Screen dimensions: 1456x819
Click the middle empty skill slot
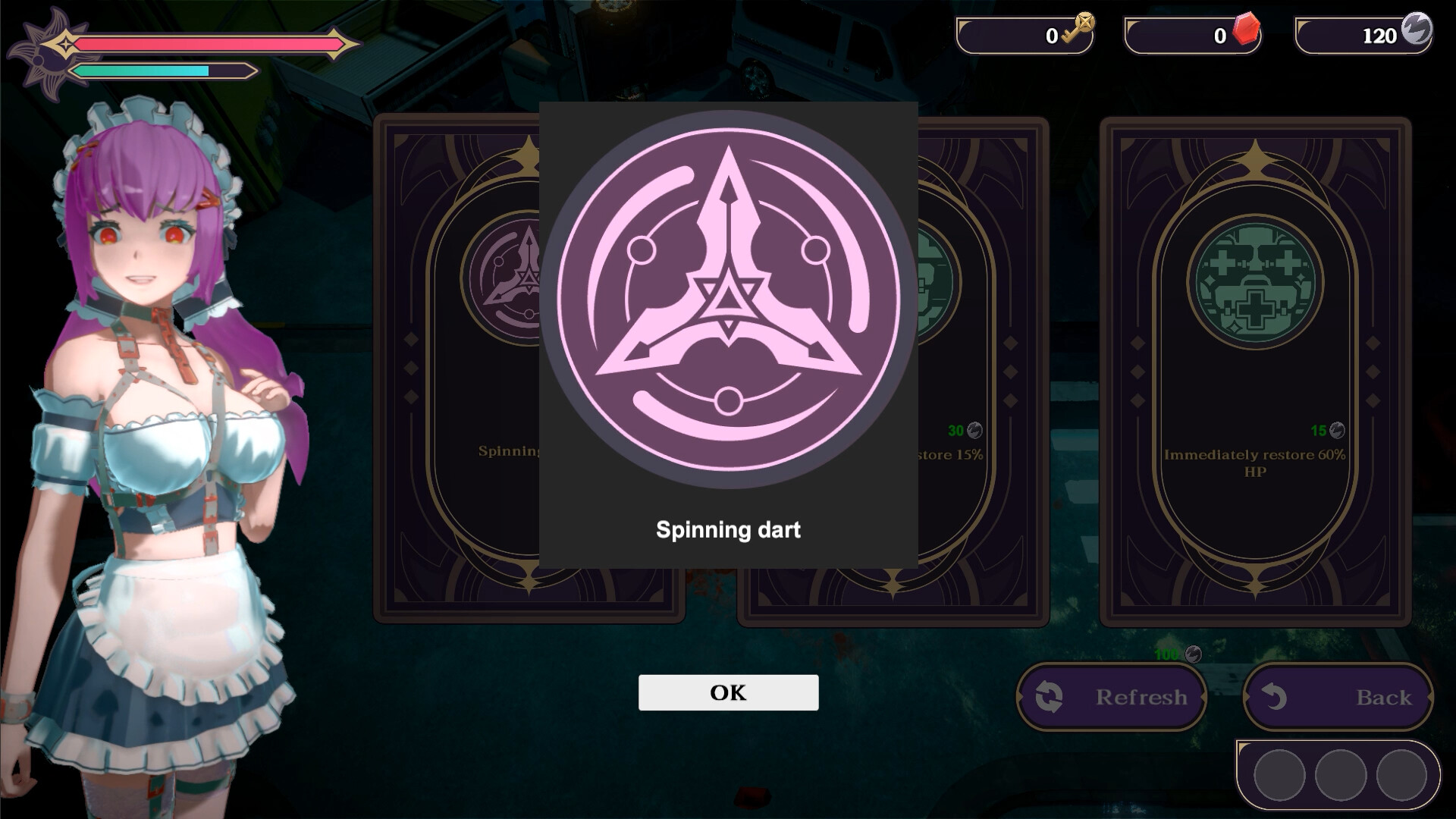(1341, 775)
